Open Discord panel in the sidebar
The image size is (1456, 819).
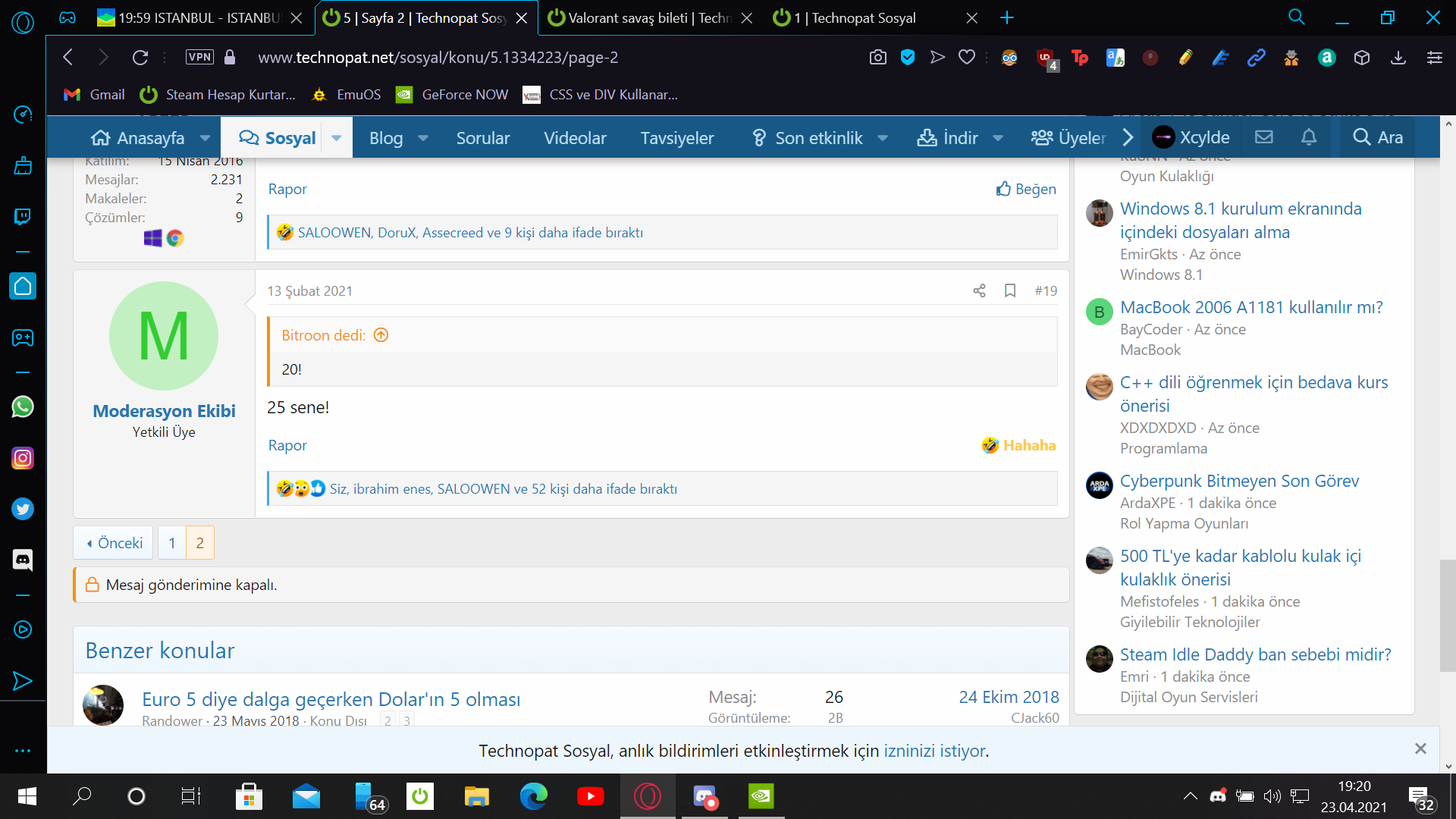click(x=23, y=560)
